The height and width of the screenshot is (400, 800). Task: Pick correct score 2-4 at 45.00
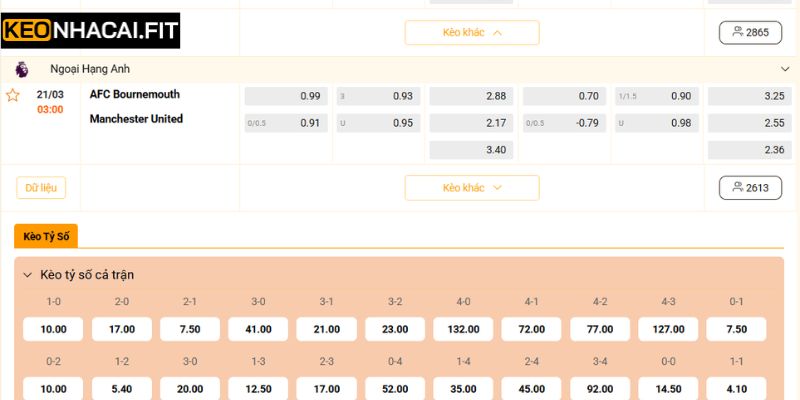tap(532, 389)
